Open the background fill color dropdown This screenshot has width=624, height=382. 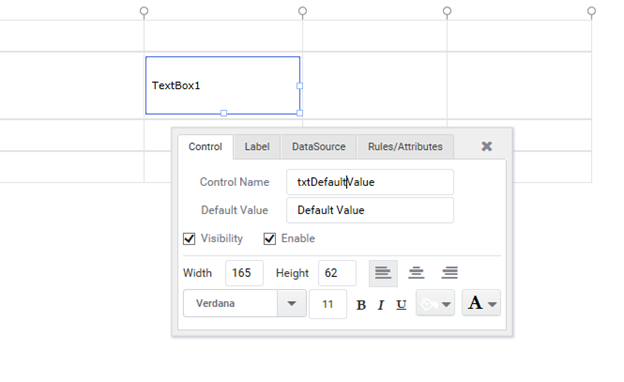pyautogui.click(x=435, y=304)
